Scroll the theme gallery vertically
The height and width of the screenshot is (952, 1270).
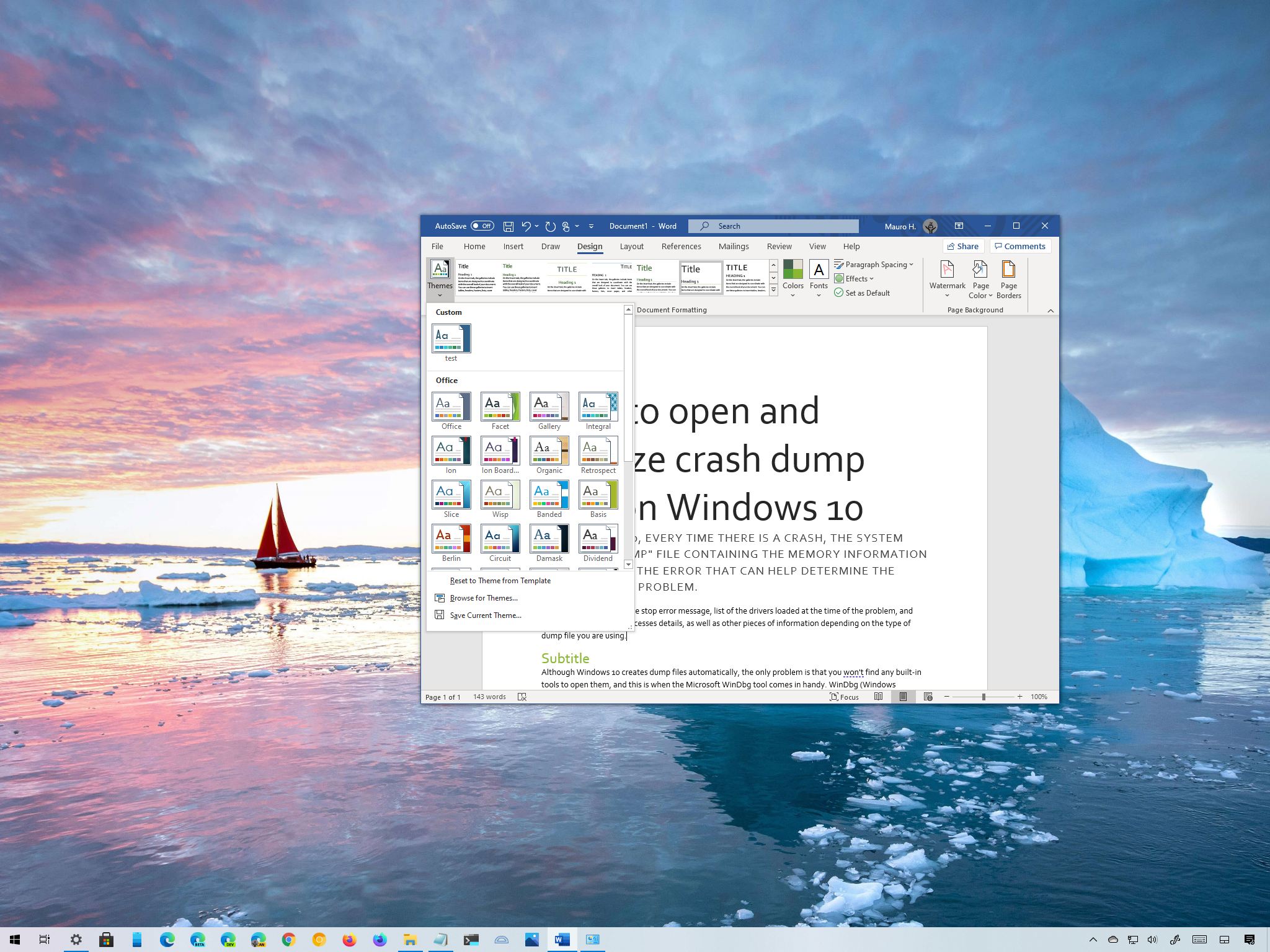(628, 439)
